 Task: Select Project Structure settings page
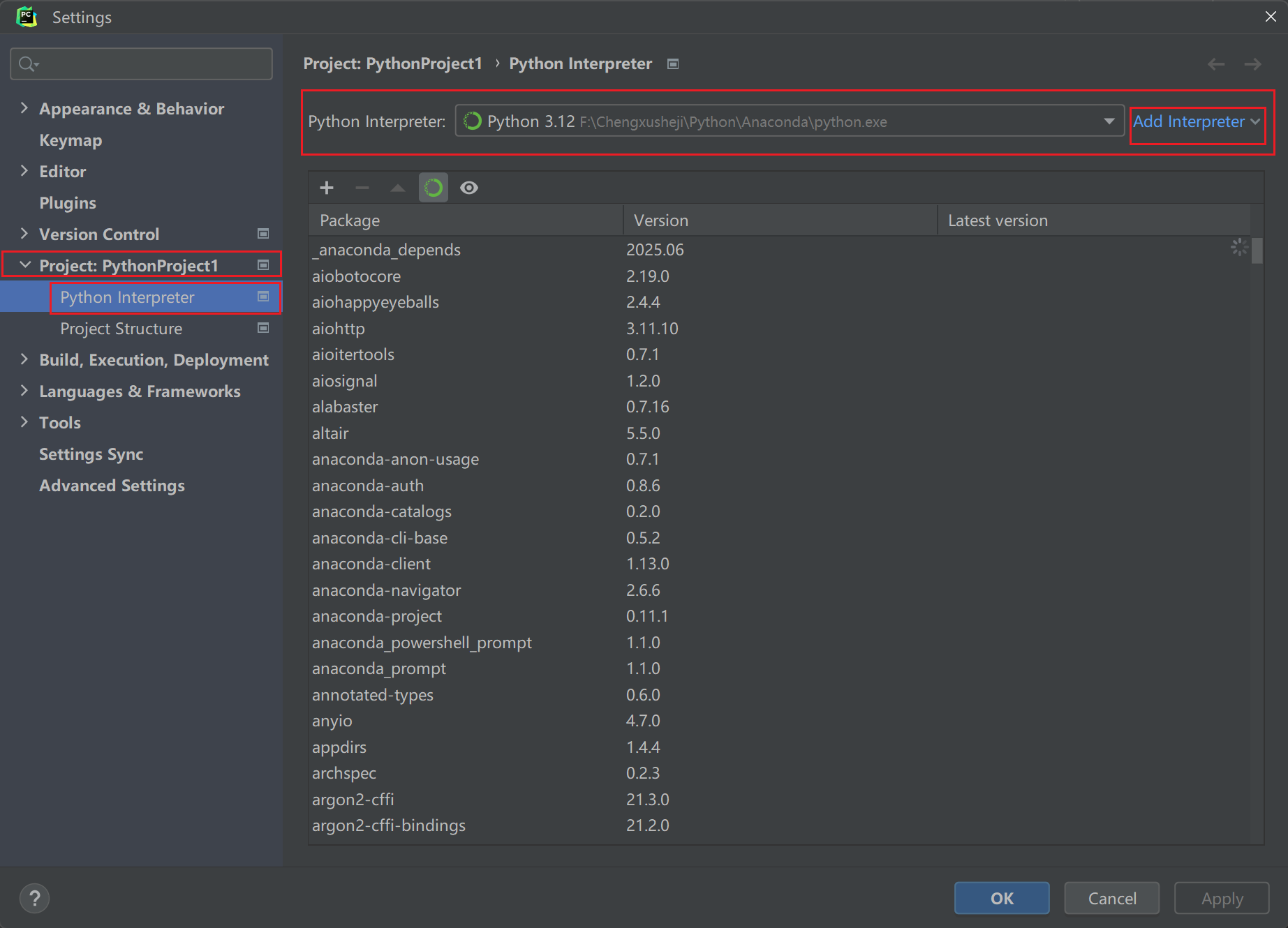(121, 329)
